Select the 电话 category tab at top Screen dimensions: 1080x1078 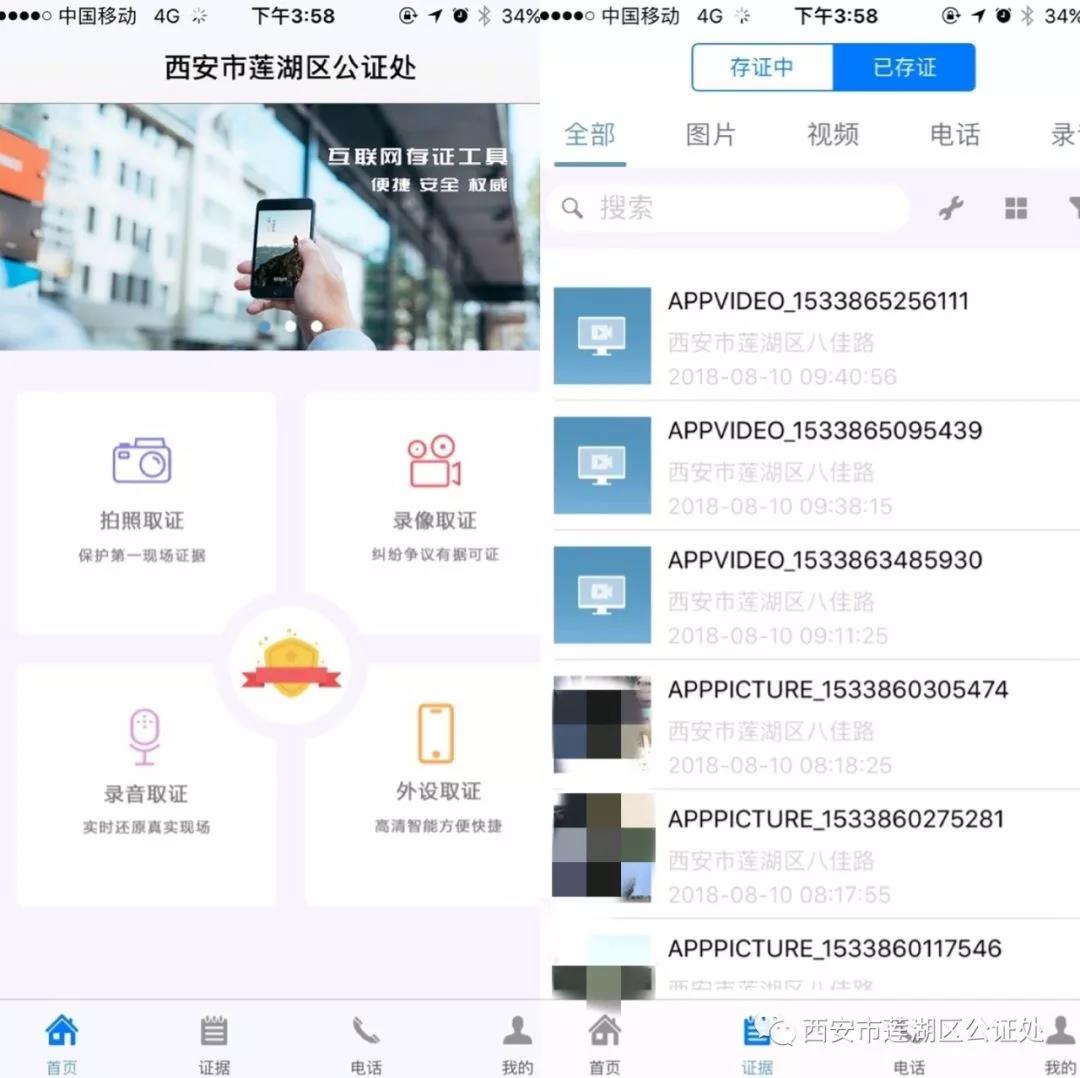pyautogui.click(x=955, y=135)
